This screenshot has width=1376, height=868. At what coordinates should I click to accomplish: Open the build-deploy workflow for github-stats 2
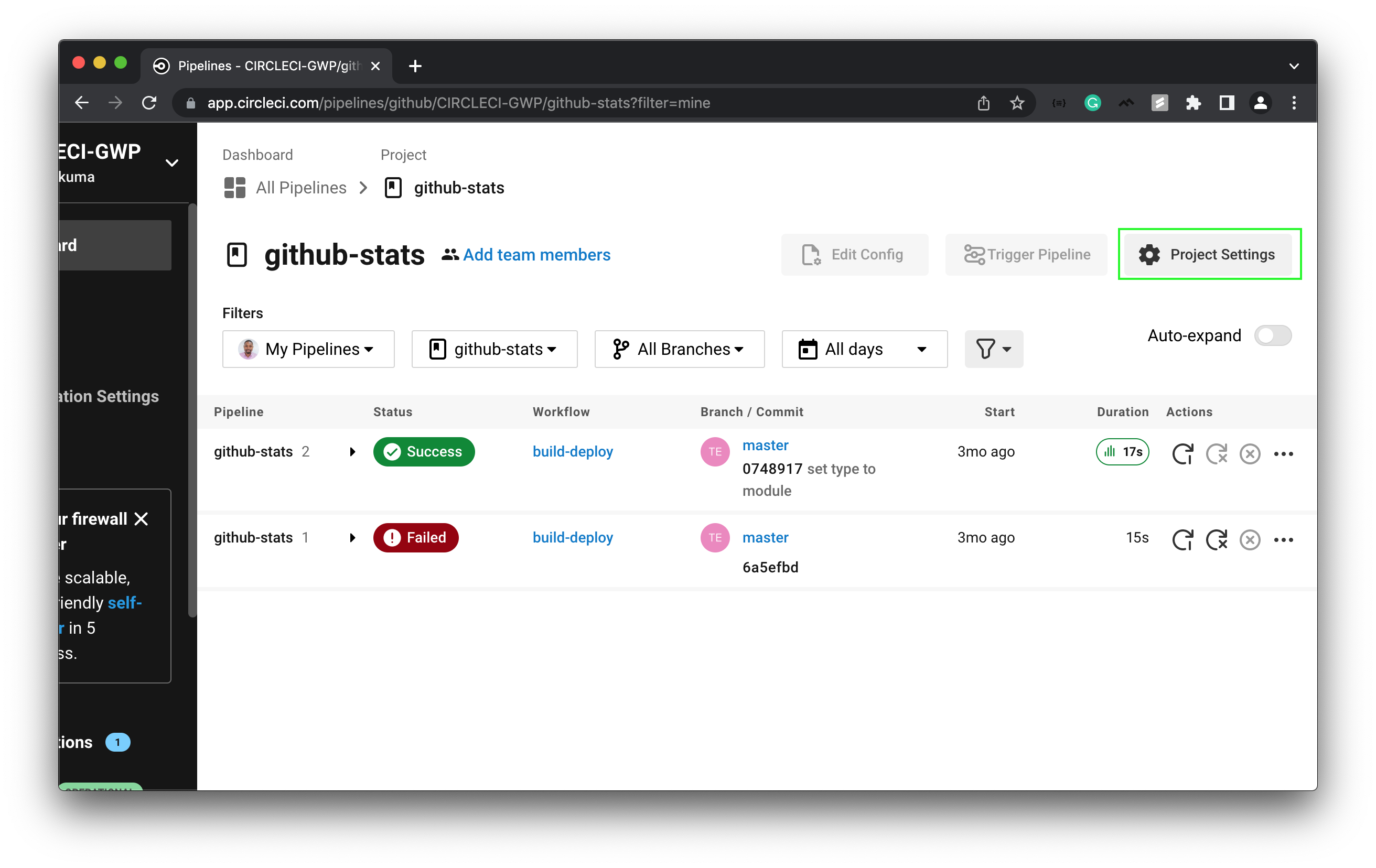[x=572, y=451]
